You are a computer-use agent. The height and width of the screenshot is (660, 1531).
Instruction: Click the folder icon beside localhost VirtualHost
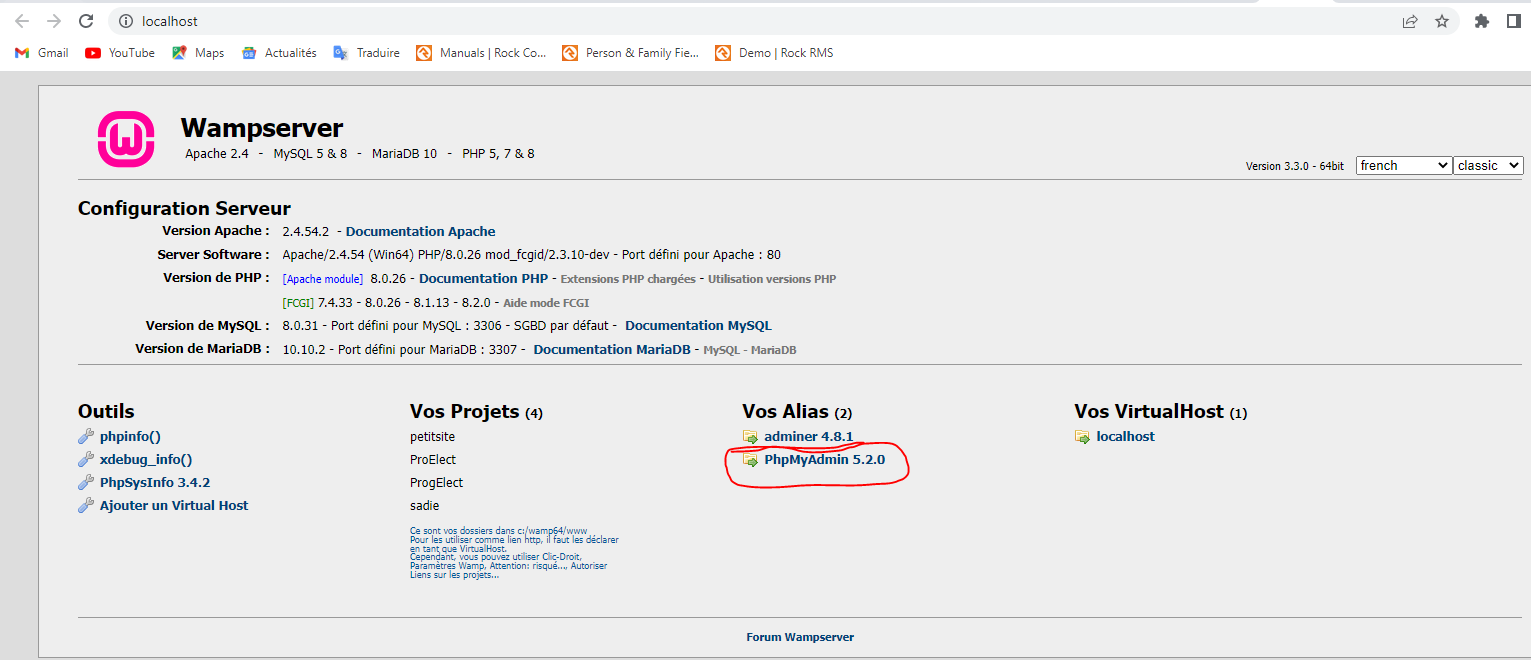pos(1082,437)
